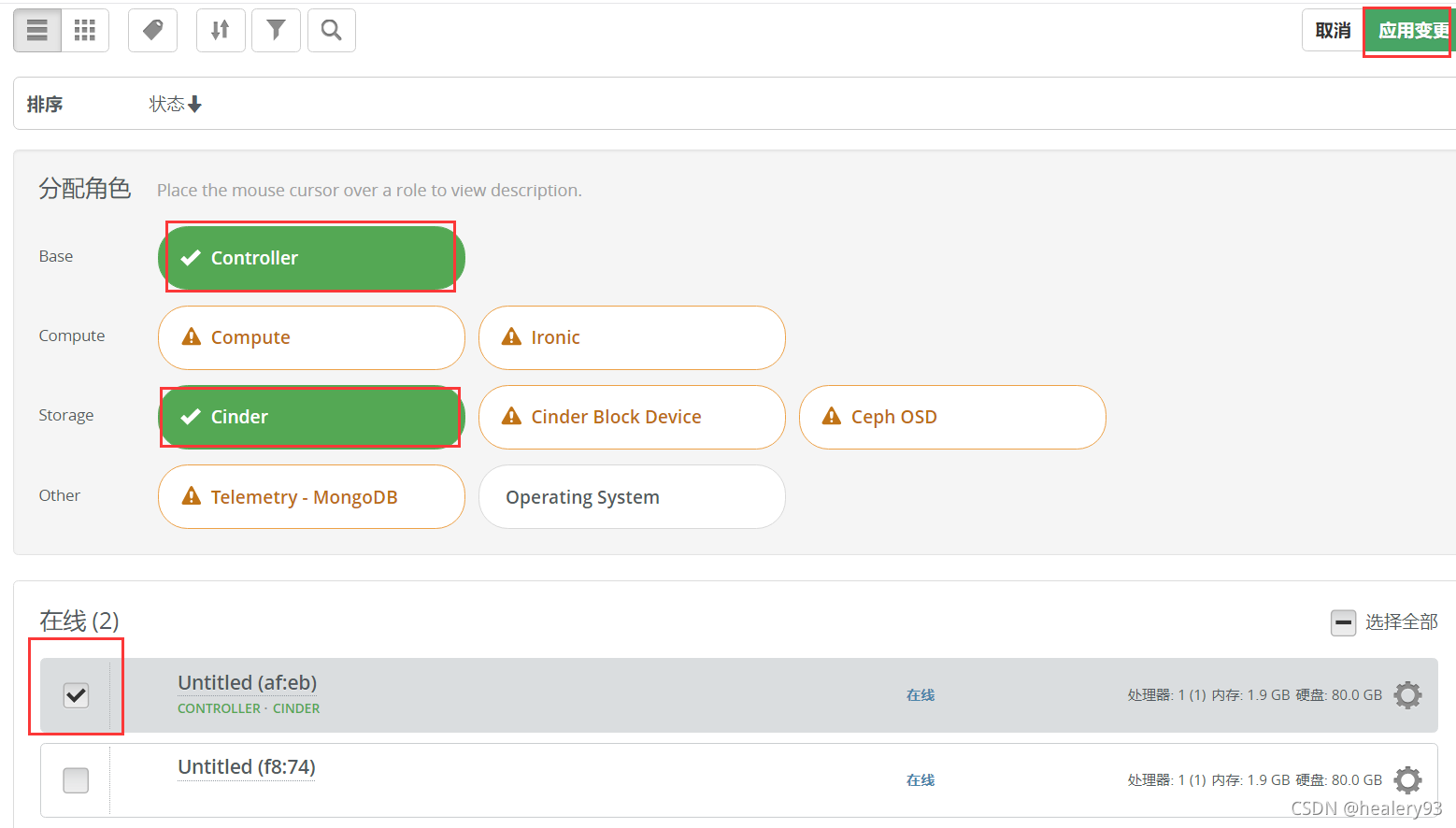Click the node name Untitled (af:eb)
Image resolution: width=1456 pixels, height=828 pixels.
(247, 682)
